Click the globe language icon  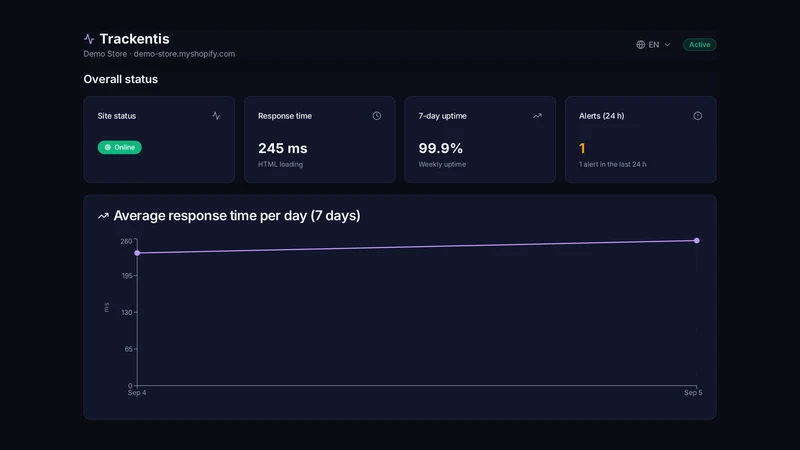(x=640, y=45)
